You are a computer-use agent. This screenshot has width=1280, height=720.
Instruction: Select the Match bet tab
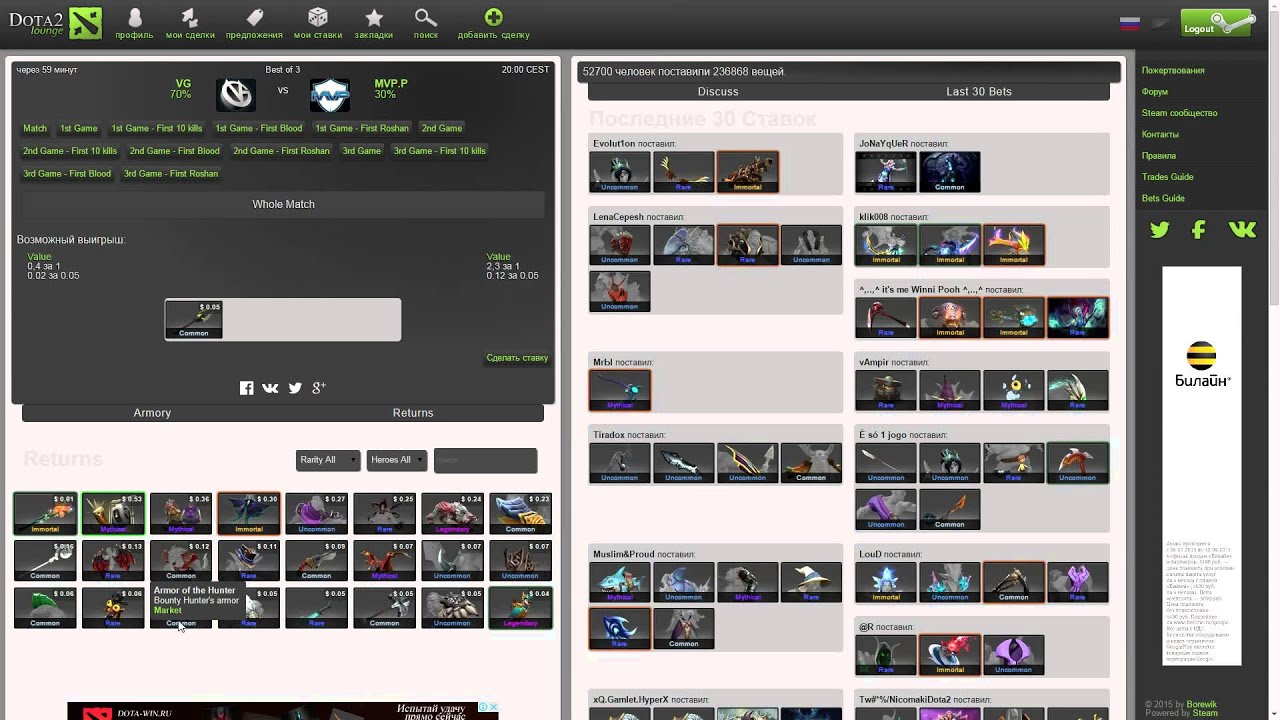(x=35, y=128)
